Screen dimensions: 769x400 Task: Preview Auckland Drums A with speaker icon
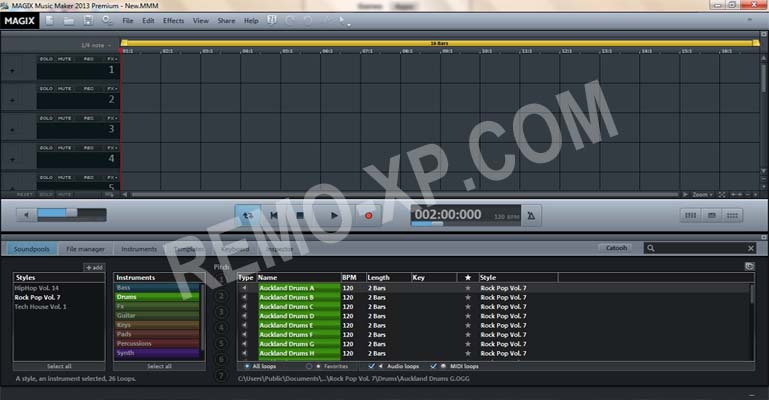point(244,288)
